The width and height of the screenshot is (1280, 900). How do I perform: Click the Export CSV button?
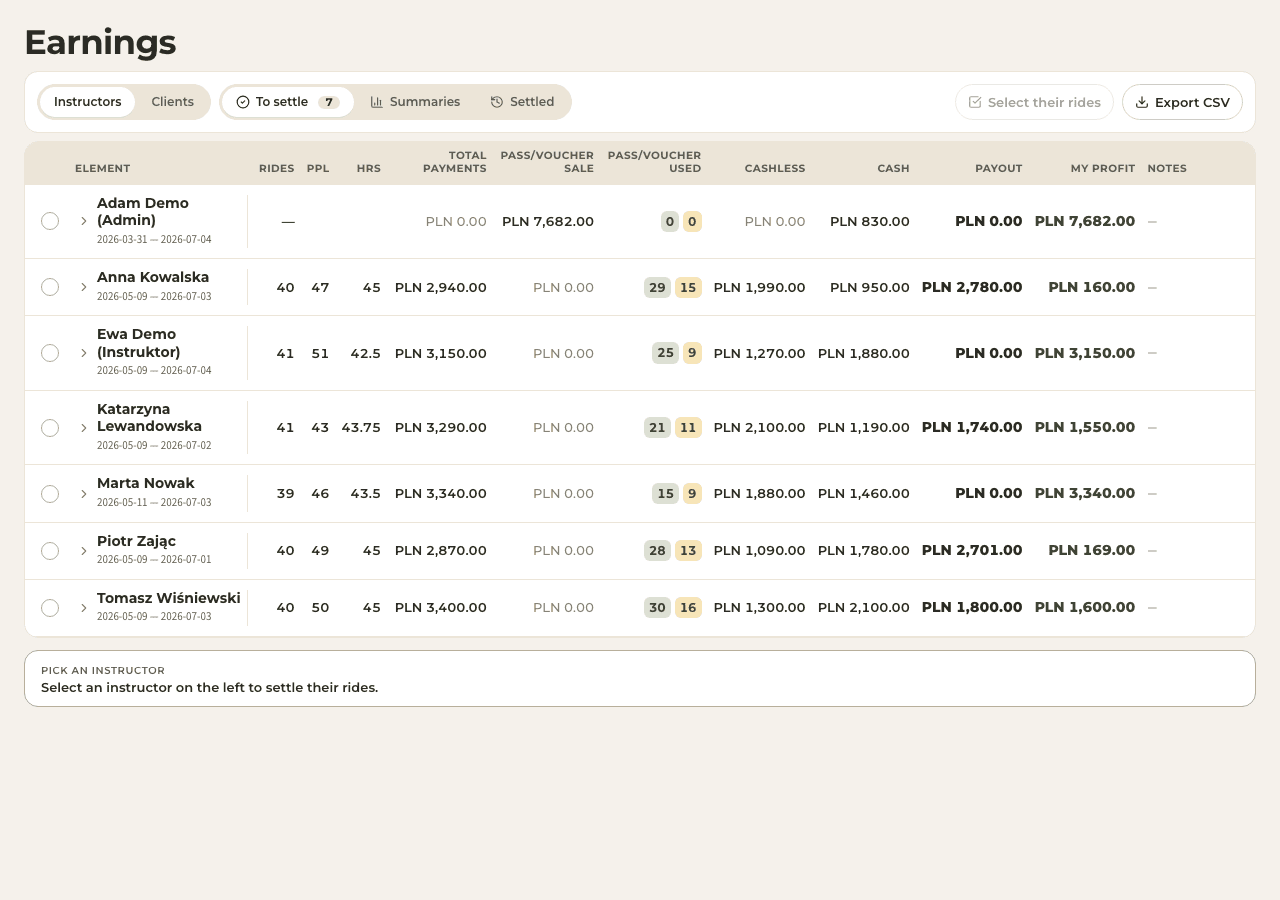[1182, 102]
